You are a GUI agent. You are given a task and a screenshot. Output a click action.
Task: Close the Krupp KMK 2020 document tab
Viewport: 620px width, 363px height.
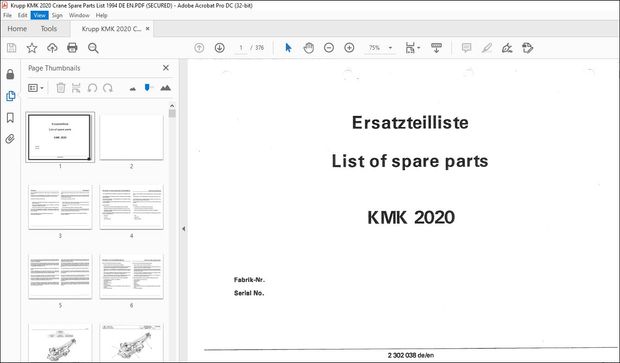point(147,29)
